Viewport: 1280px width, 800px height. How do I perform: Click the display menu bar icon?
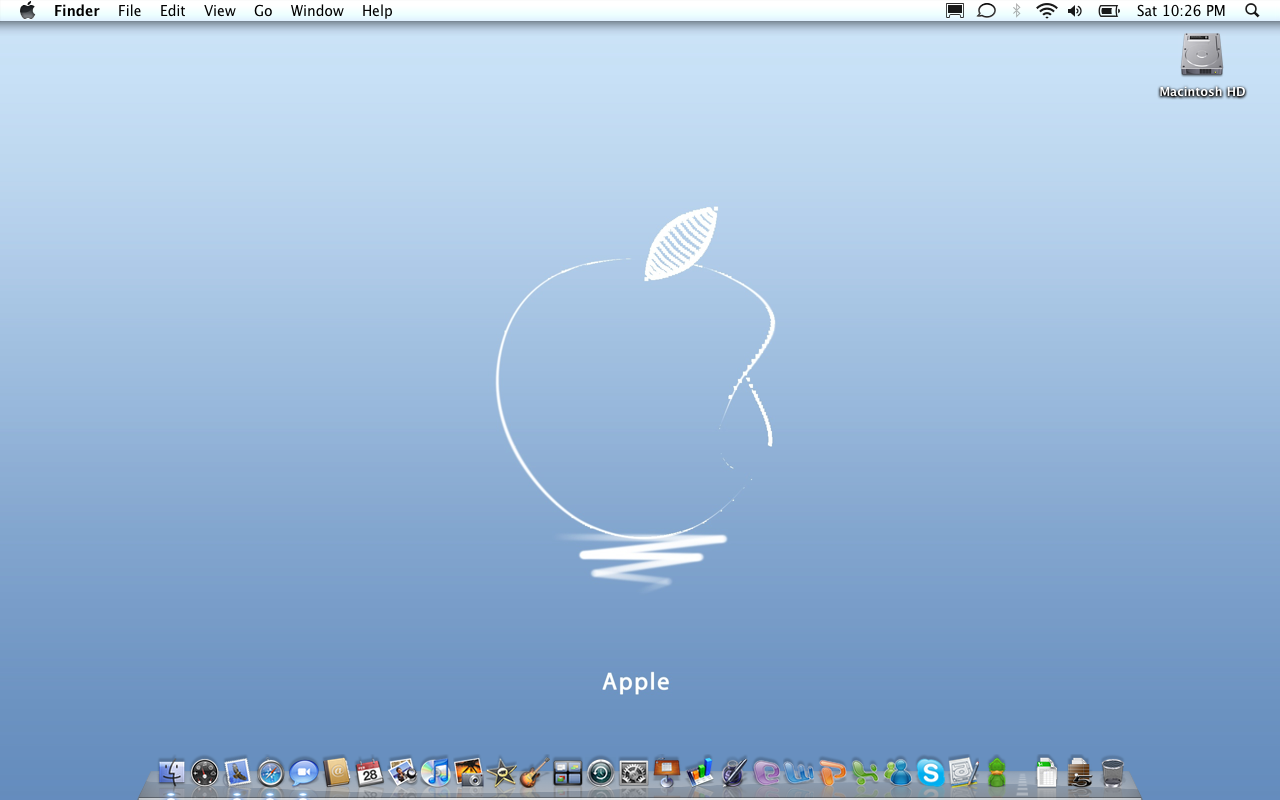point(955,11)
